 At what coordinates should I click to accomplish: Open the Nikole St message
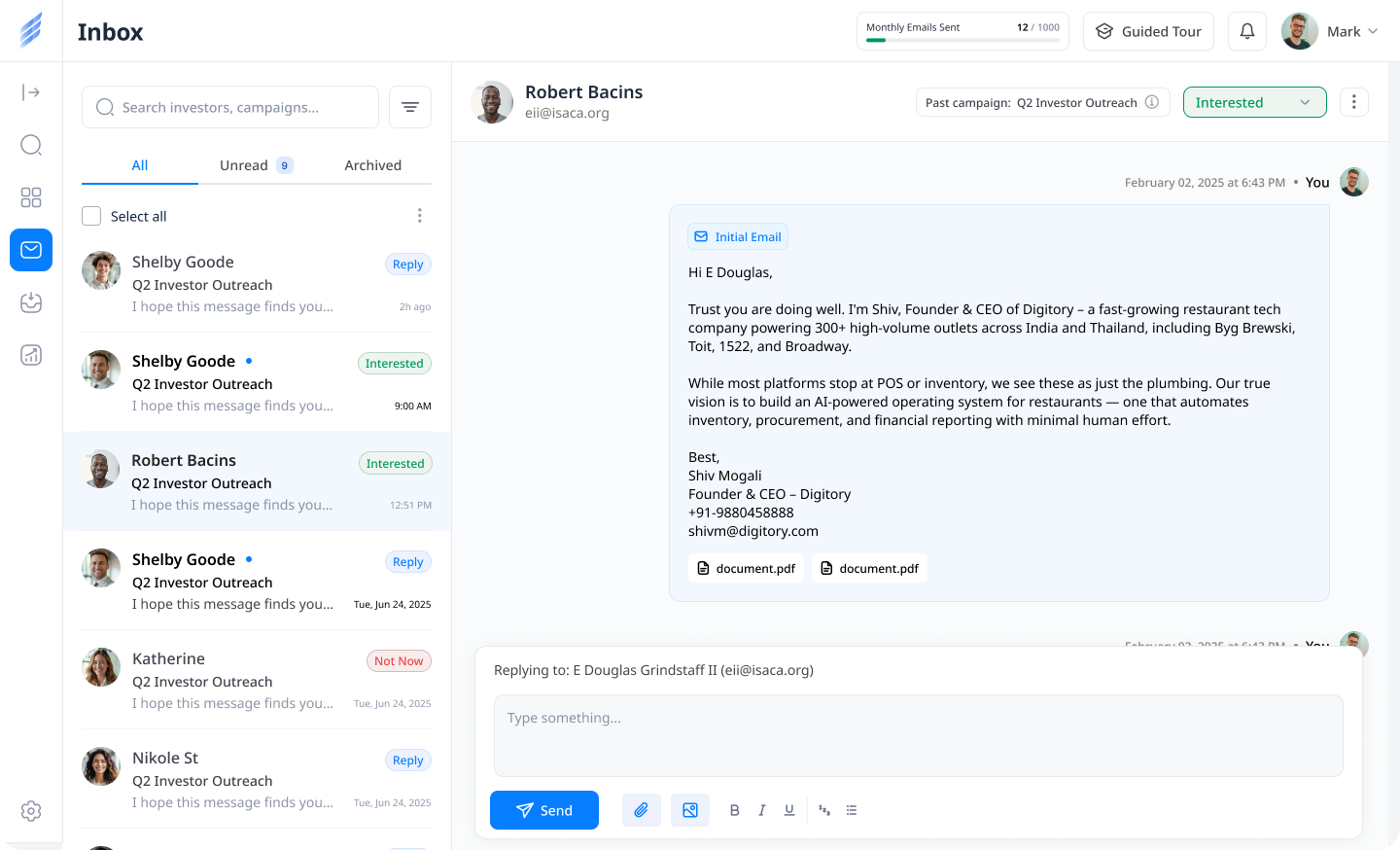[258, 779]
